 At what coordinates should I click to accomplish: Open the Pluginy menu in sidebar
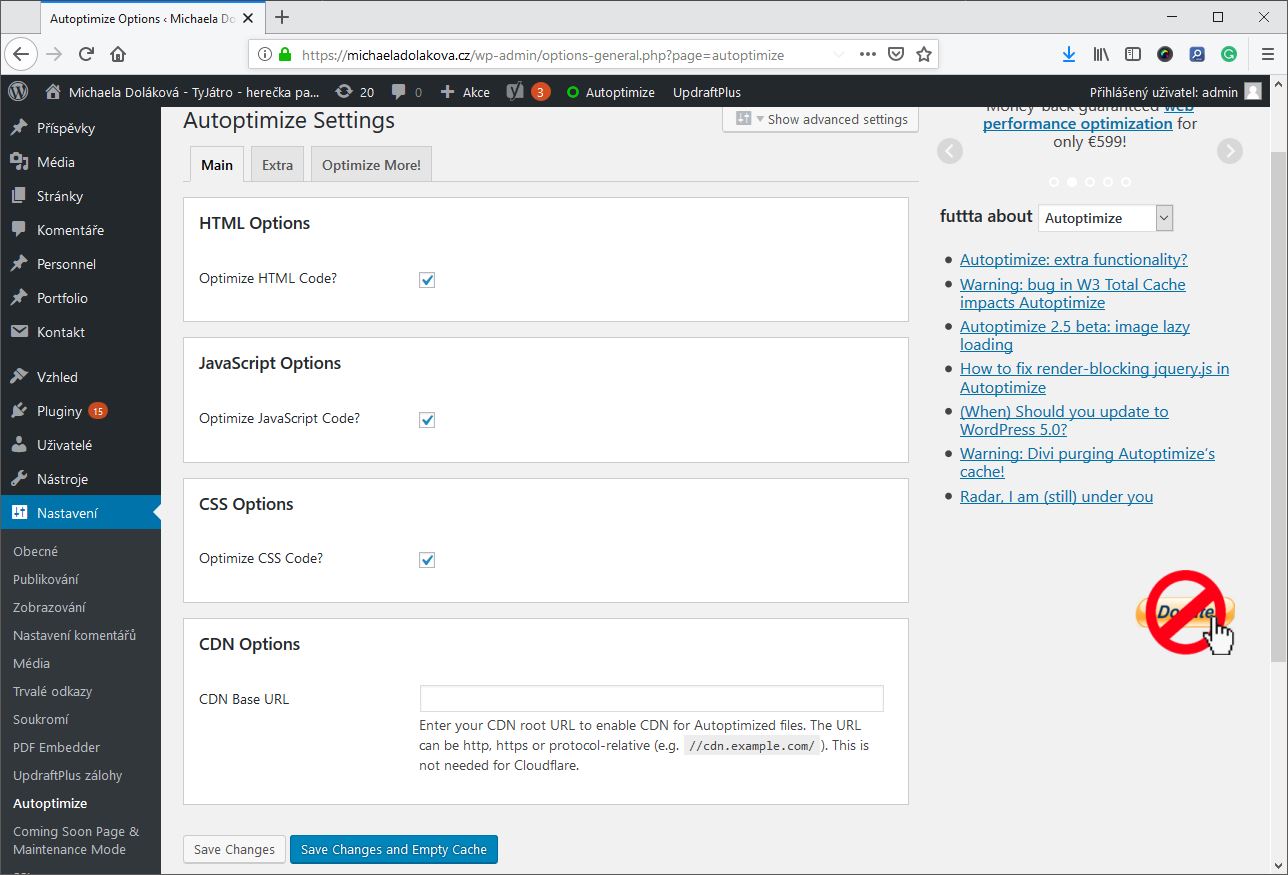pos(59,411)
